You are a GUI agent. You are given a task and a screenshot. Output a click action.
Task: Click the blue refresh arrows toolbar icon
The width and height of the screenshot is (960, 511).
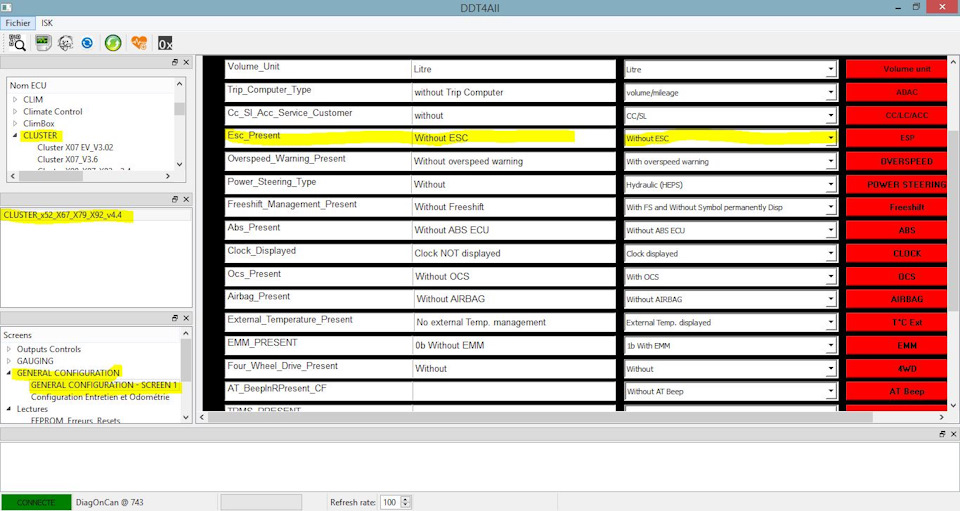click(x=88, y=42)
